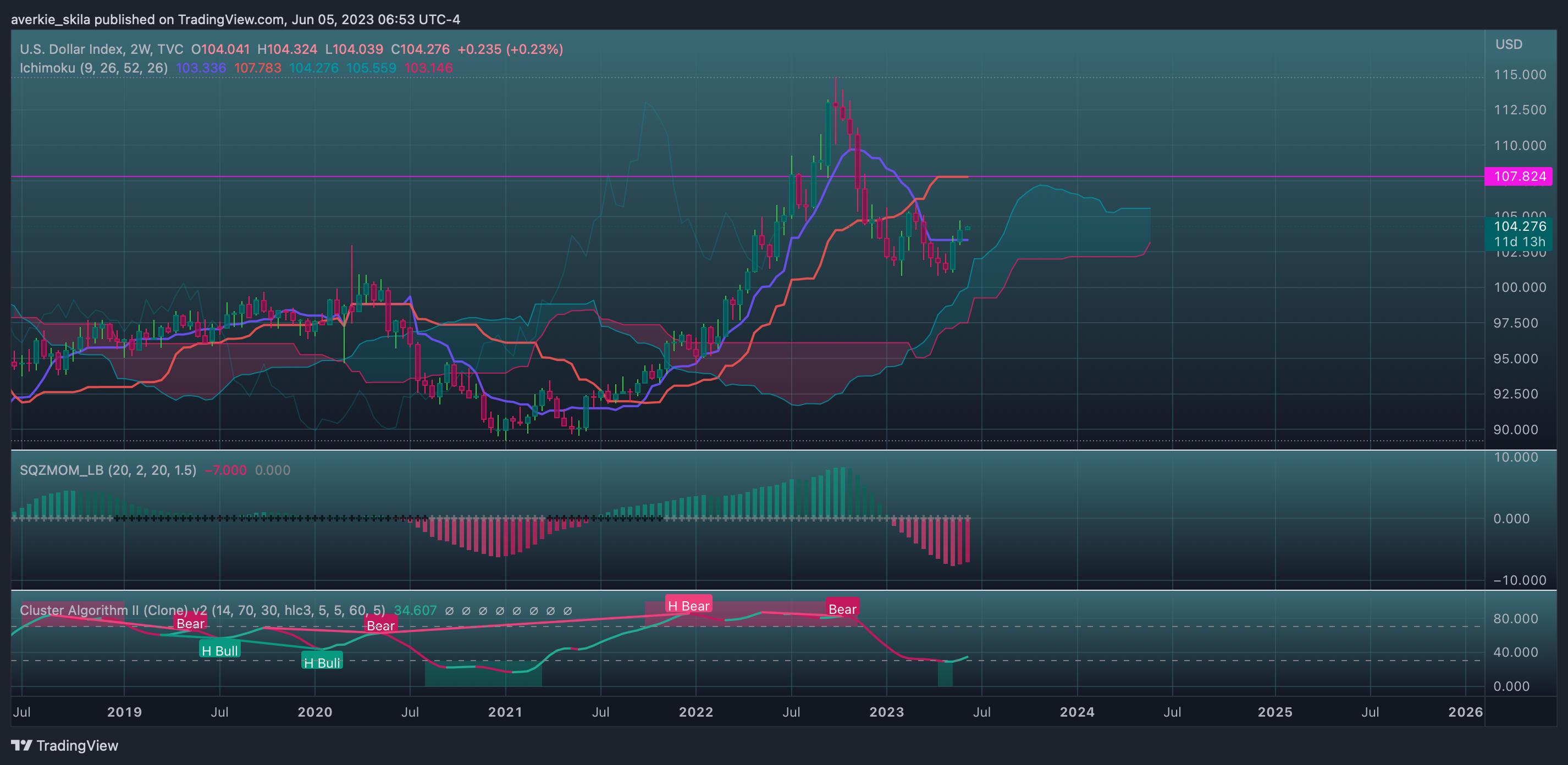Click the L104.039 low value in header

click(x=354, y=49)
